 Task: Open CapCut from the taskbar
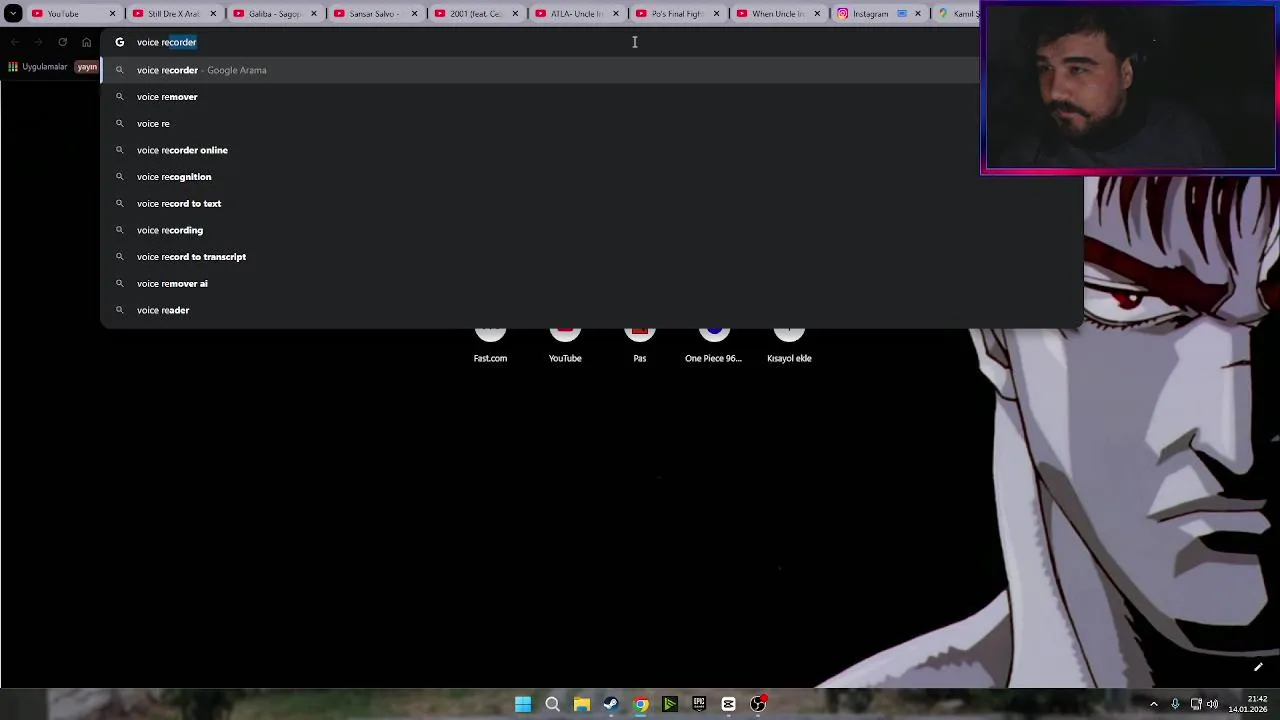(x=728, y=704)
